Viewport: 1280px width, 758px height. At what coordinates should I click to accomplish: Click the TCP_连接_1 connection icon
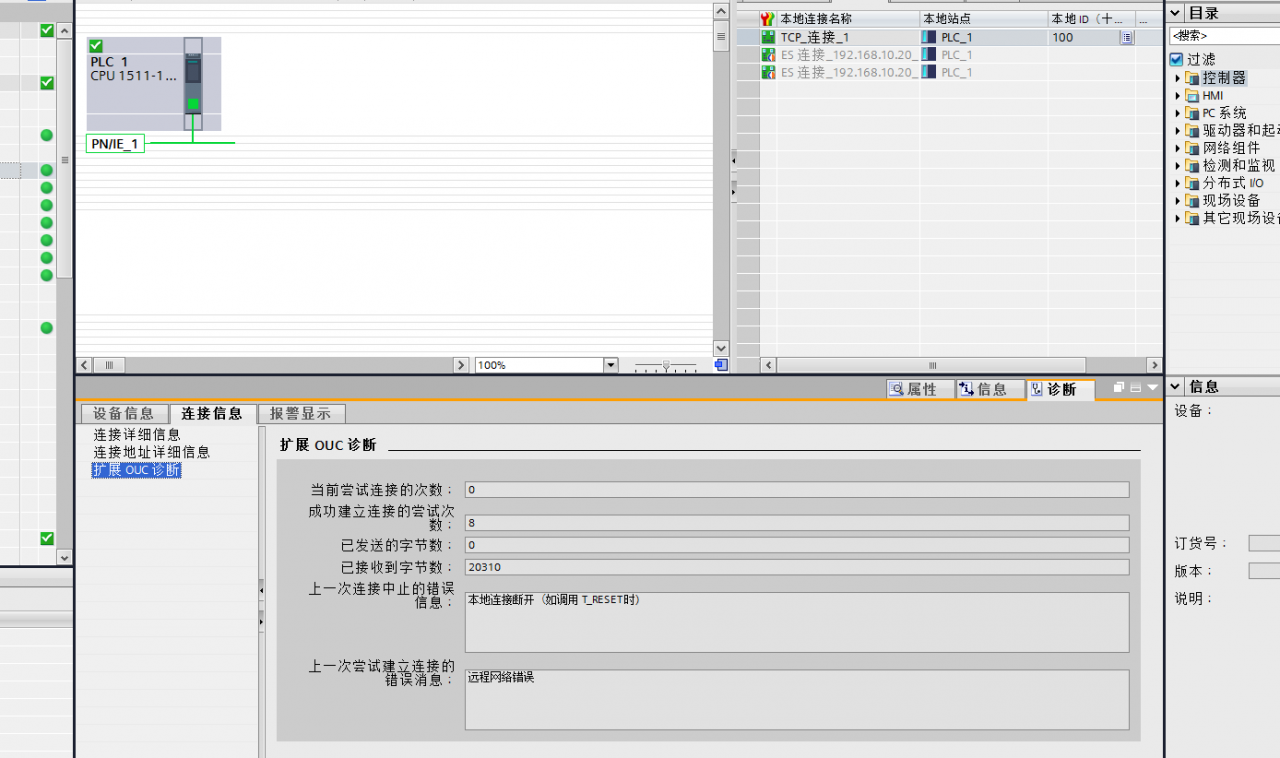[768, 37]
